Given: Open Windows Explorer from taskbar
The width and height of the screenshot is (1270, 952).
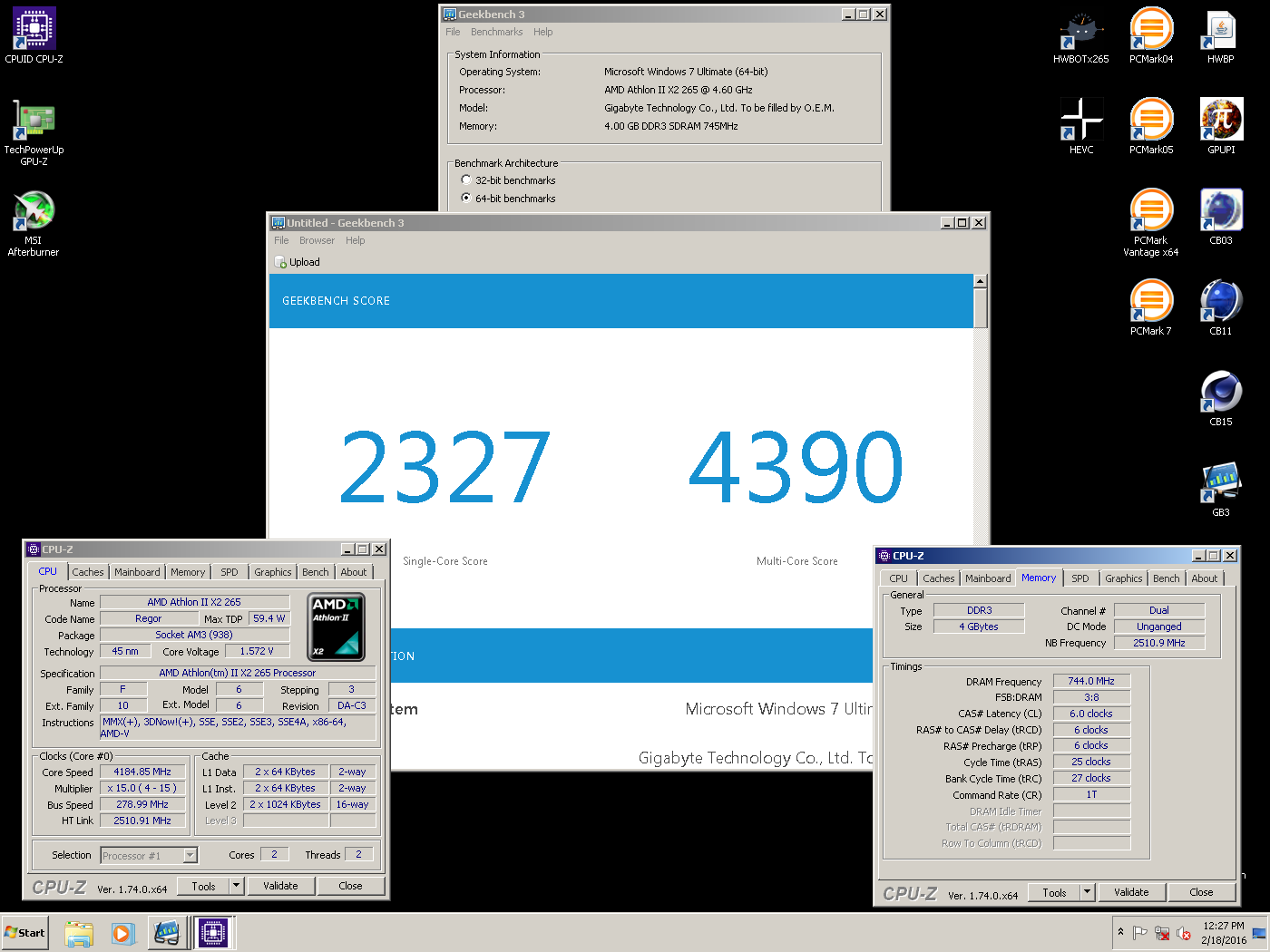Looking at the screenshot, I should pos(79,933).
